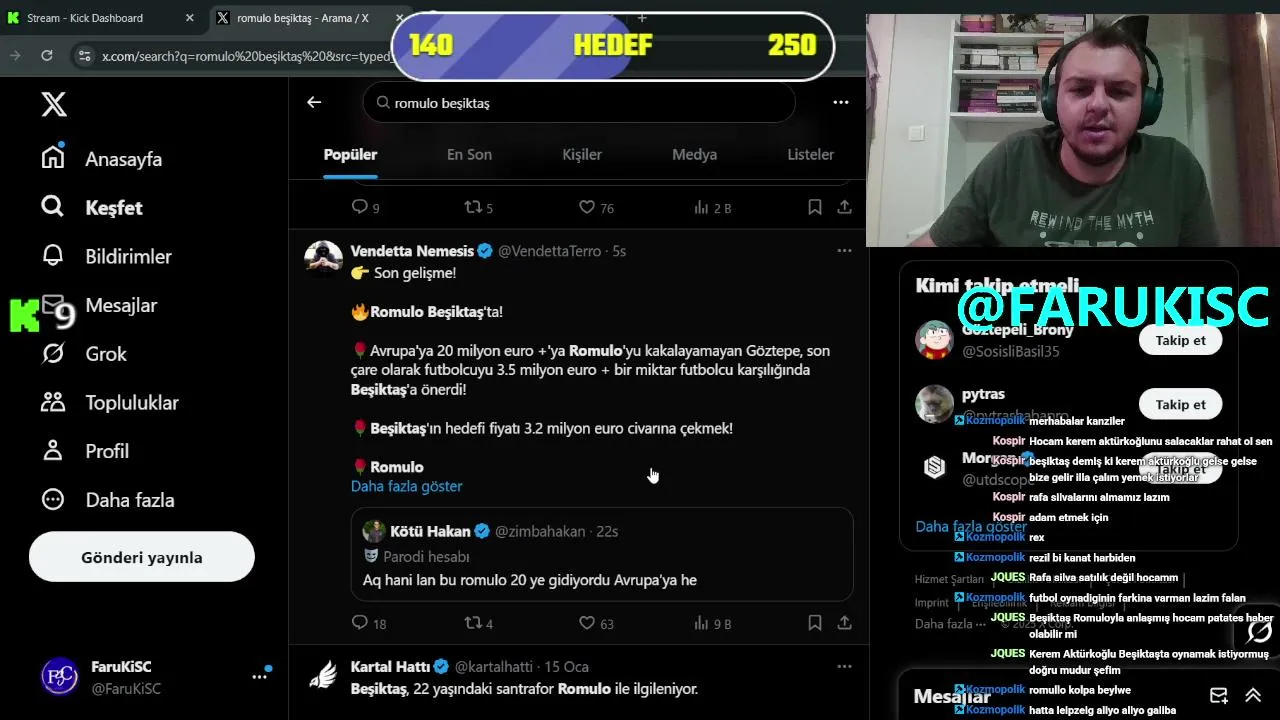This screenshot has height=720, width=1280.
Task: Open Grok from the sidebar
Action: [x=53, y=353]
